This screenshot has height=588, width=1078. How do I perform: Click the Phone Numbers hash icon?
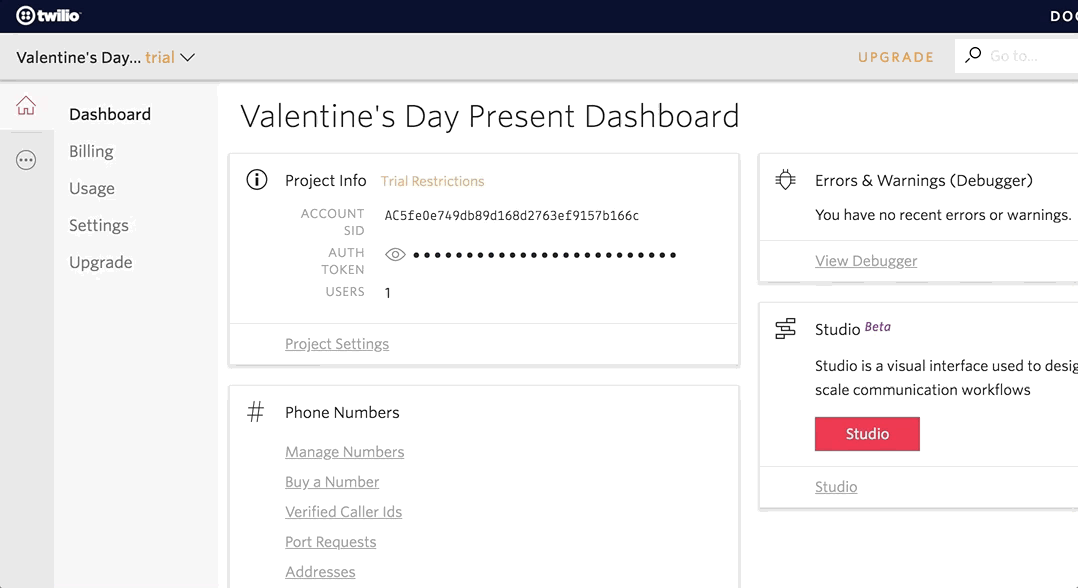(256, 412)
